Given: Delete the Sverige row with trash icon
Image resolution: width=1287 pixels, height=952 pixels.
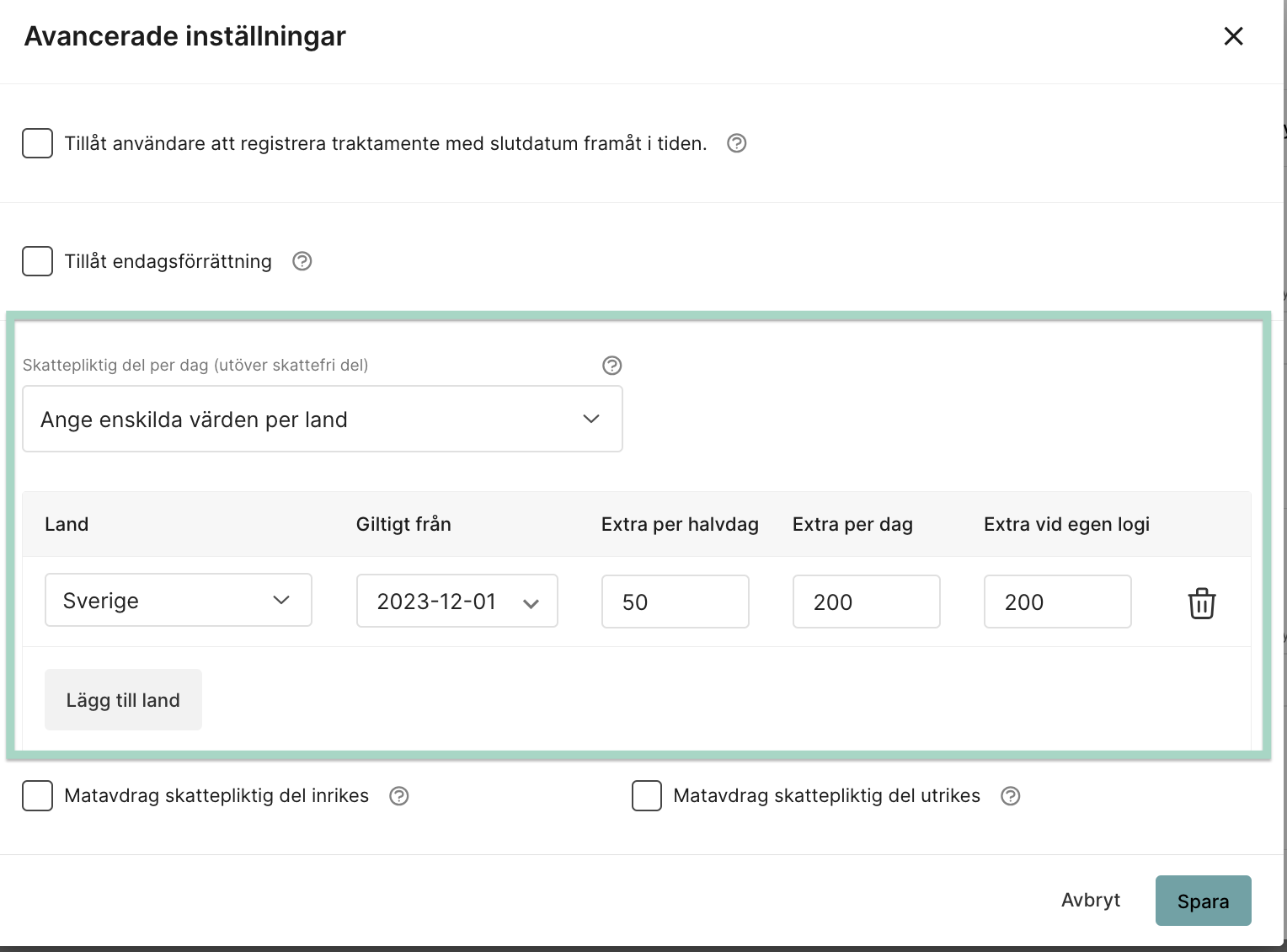Looking at the screenshot, I should pyautogui.click(x=1202, y=602).
